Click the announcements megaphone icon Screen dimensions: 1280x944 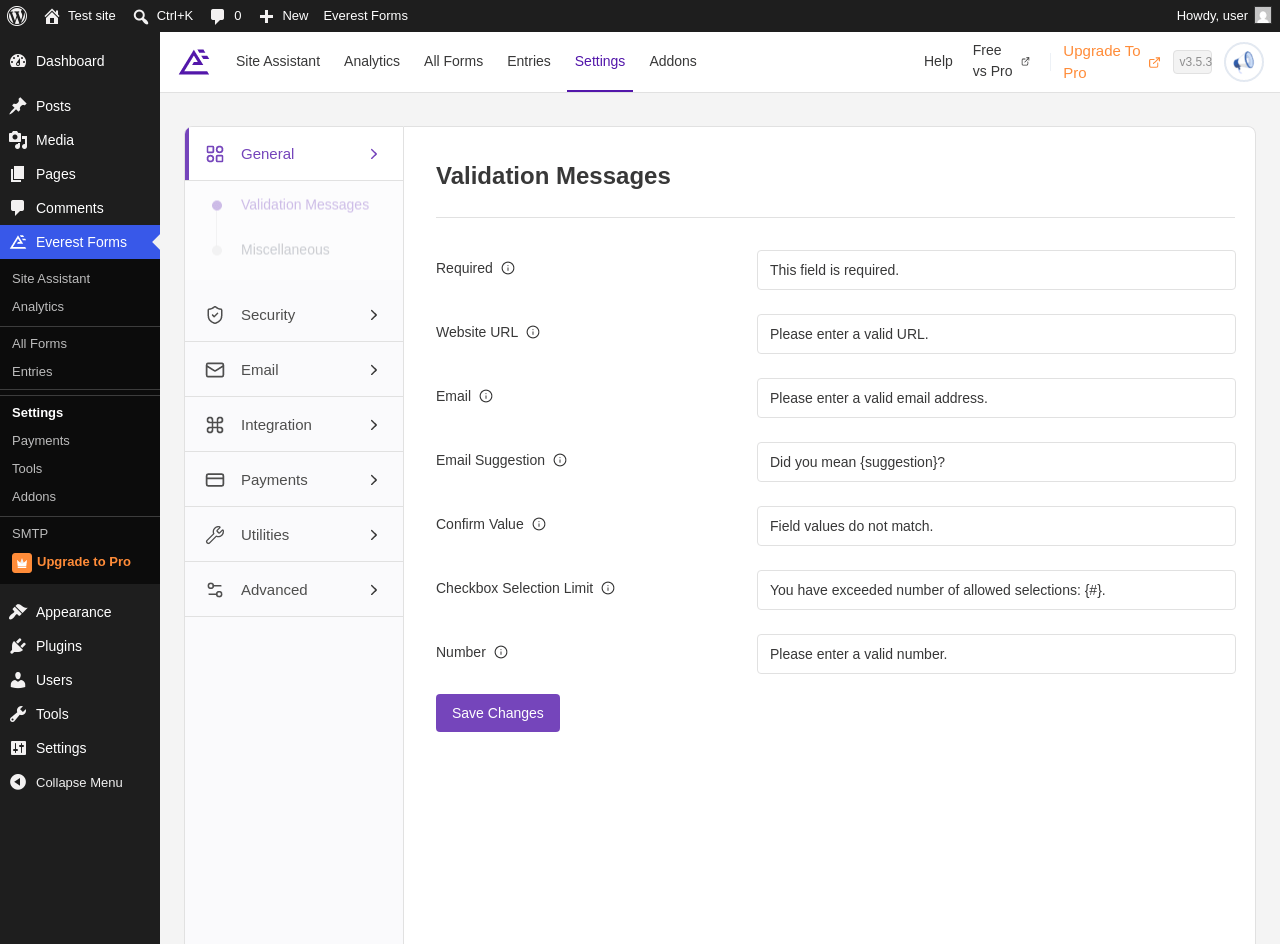pos(1244,62)
